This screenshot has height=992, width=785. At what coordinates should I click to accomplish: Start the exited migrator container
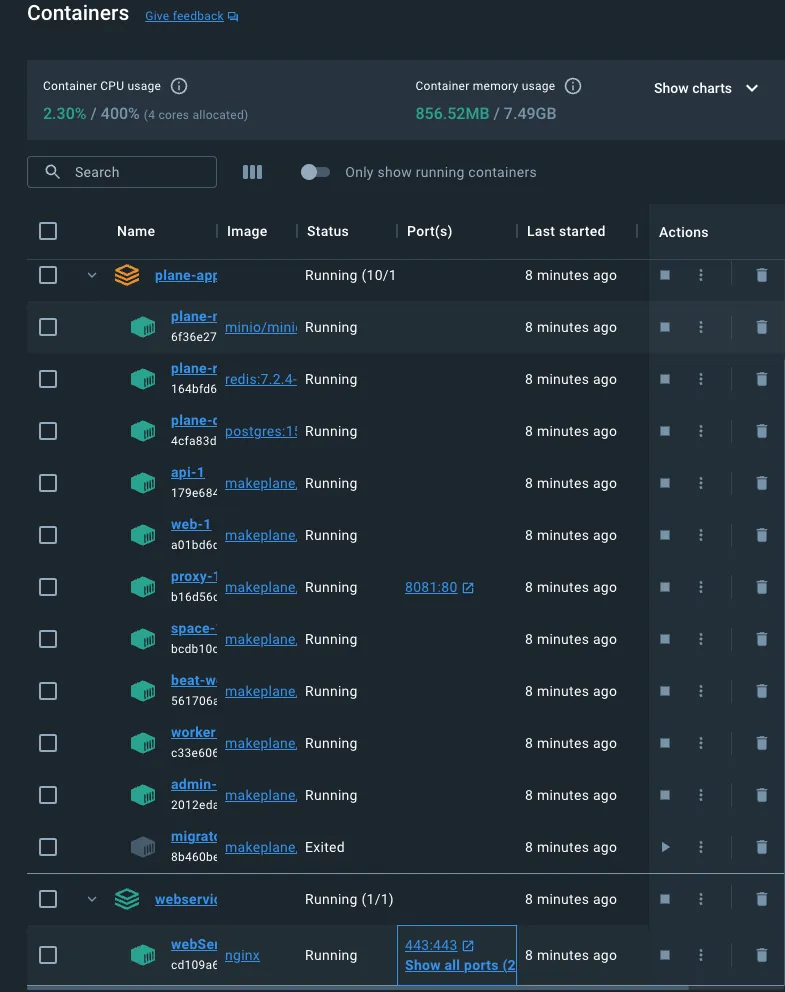point(665,847)
